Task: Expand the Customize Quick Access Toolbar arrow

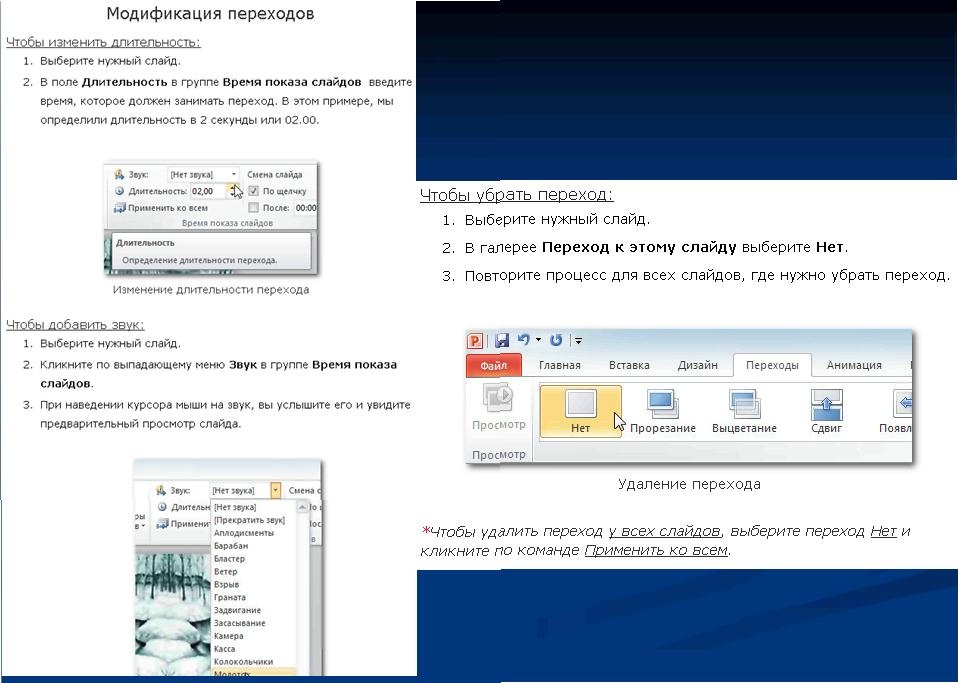Action: pos(579,341)
